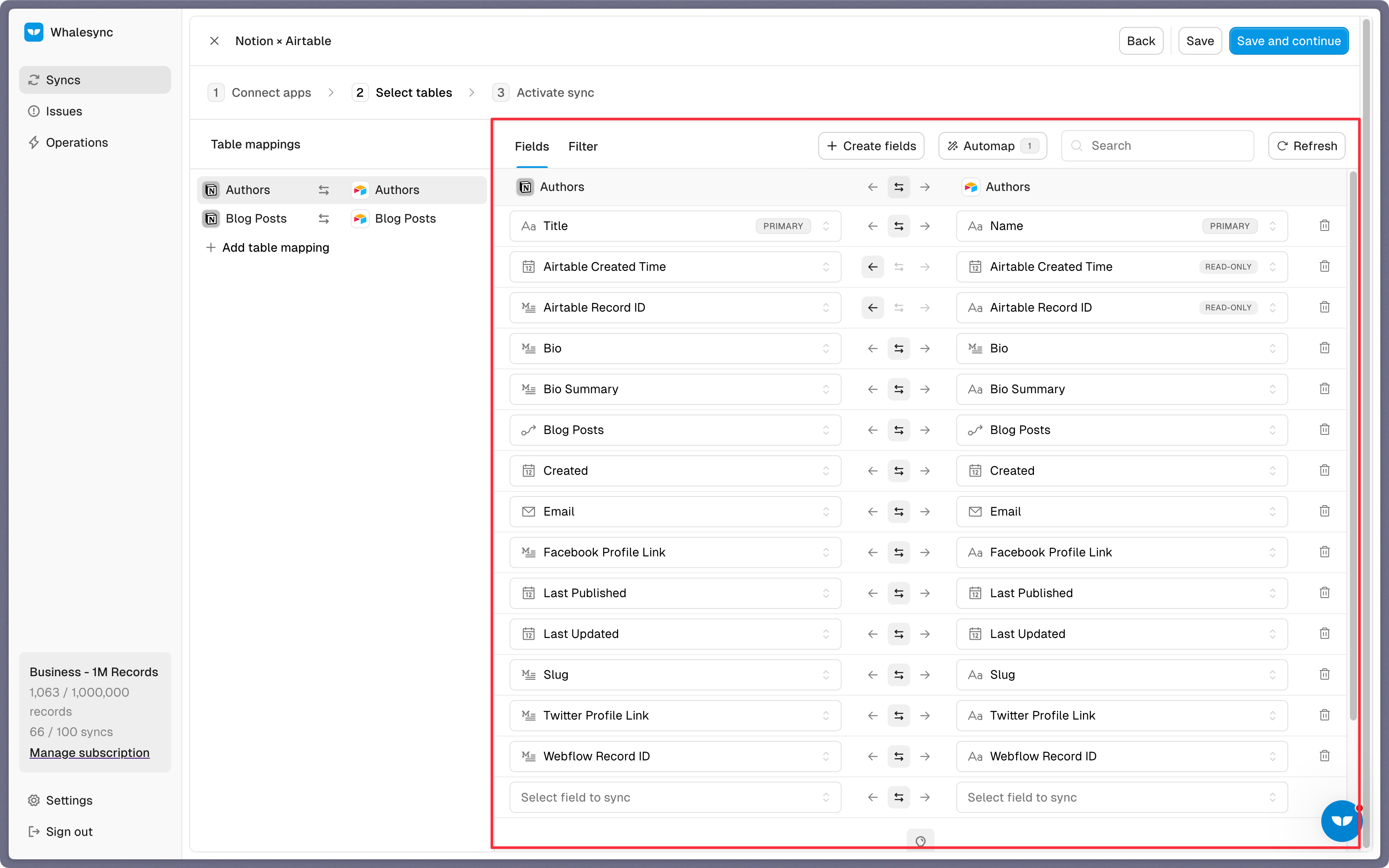The image size is (1389, 868).
Task: Click the field Search box
Action: coord(1157,146)
